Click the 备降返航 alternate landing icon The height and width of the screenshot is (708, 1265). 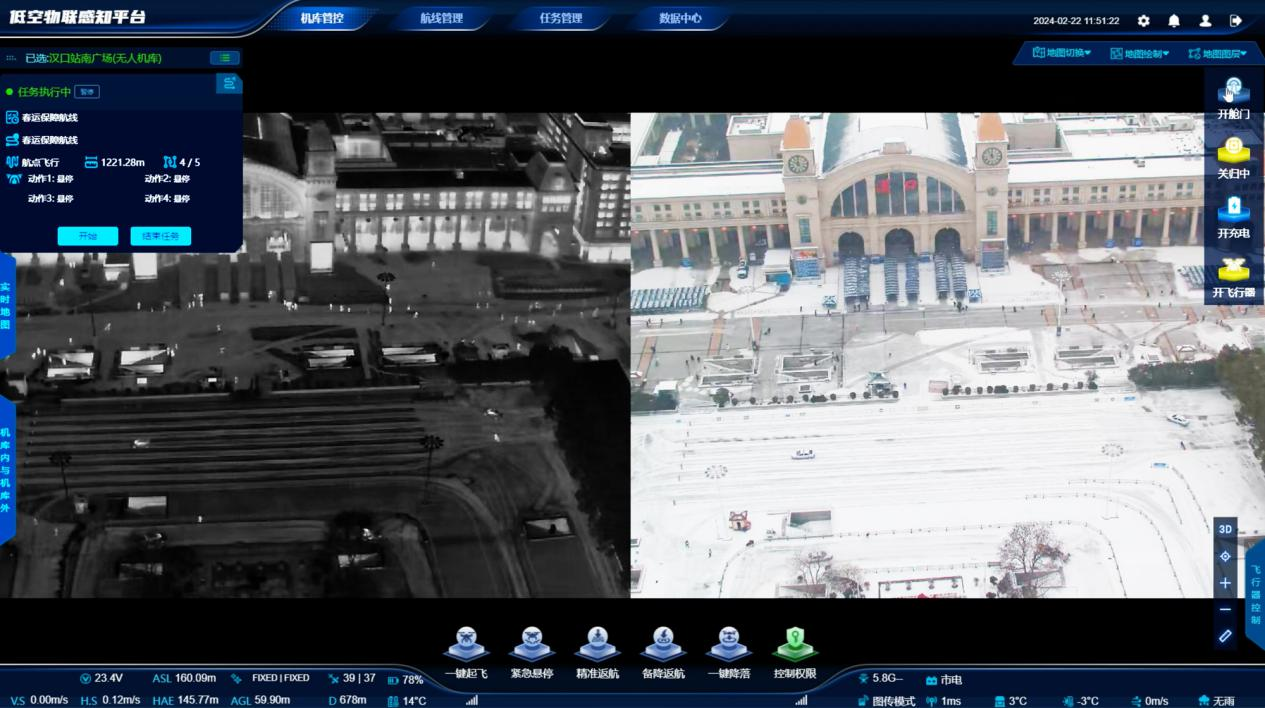pos(663,645)
